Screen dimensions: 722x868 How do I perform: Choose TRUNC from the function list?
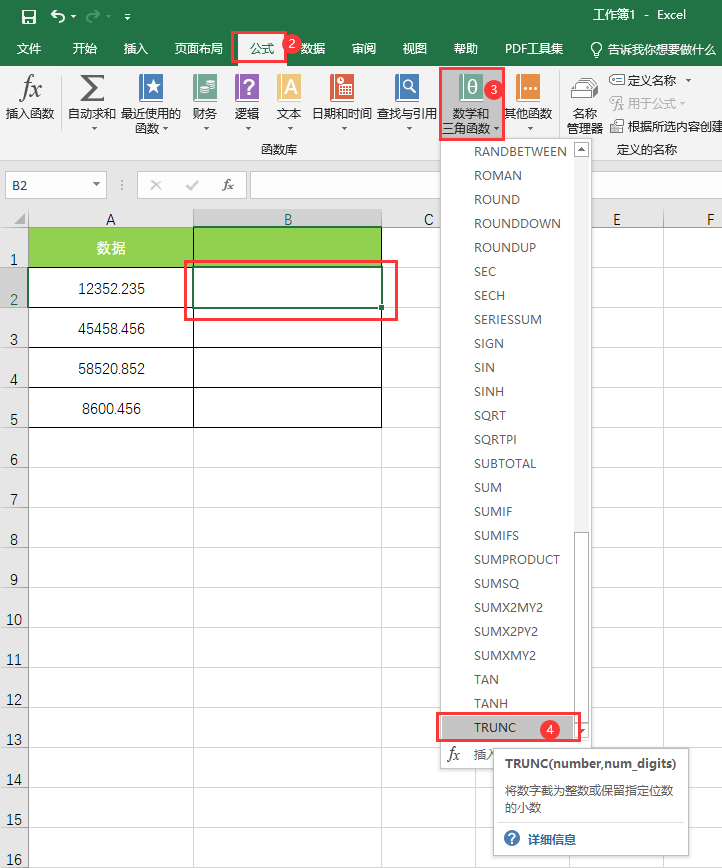(507, 727)
